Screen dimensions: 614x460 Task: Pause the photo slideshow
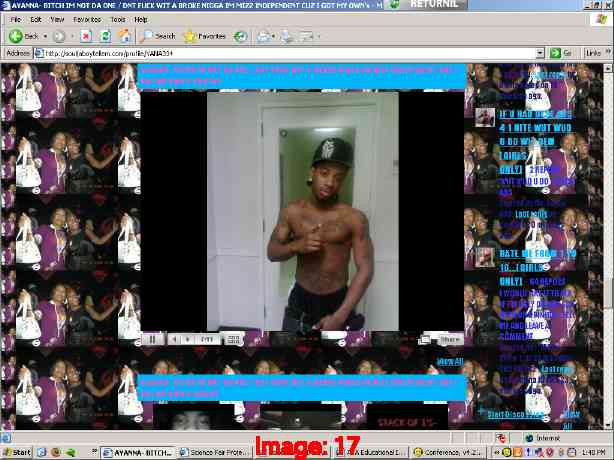(152, 339)
